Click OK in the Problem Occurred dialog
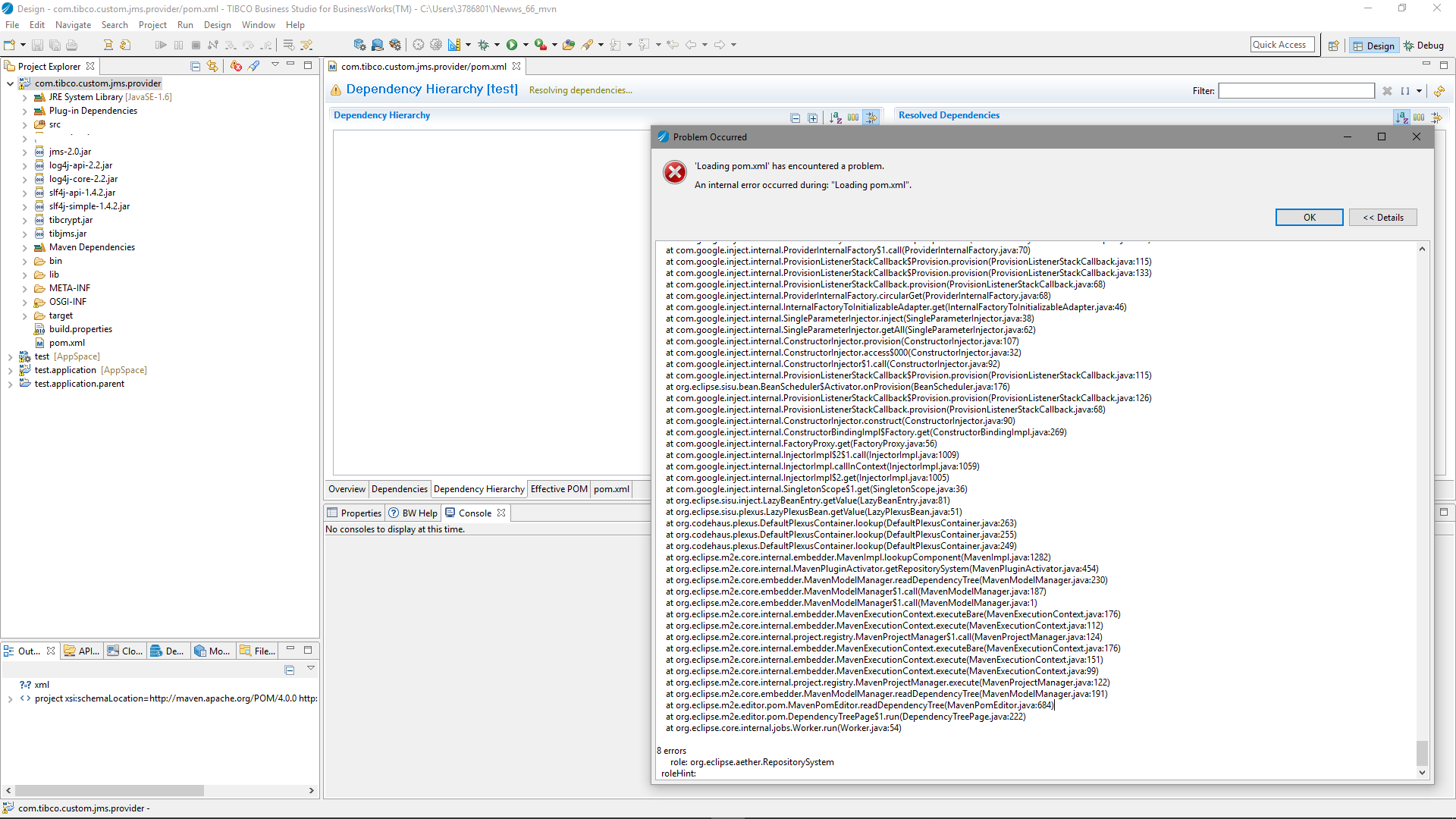The width and height of the screenshot is (1456, 819). (x=1309, y=218)
